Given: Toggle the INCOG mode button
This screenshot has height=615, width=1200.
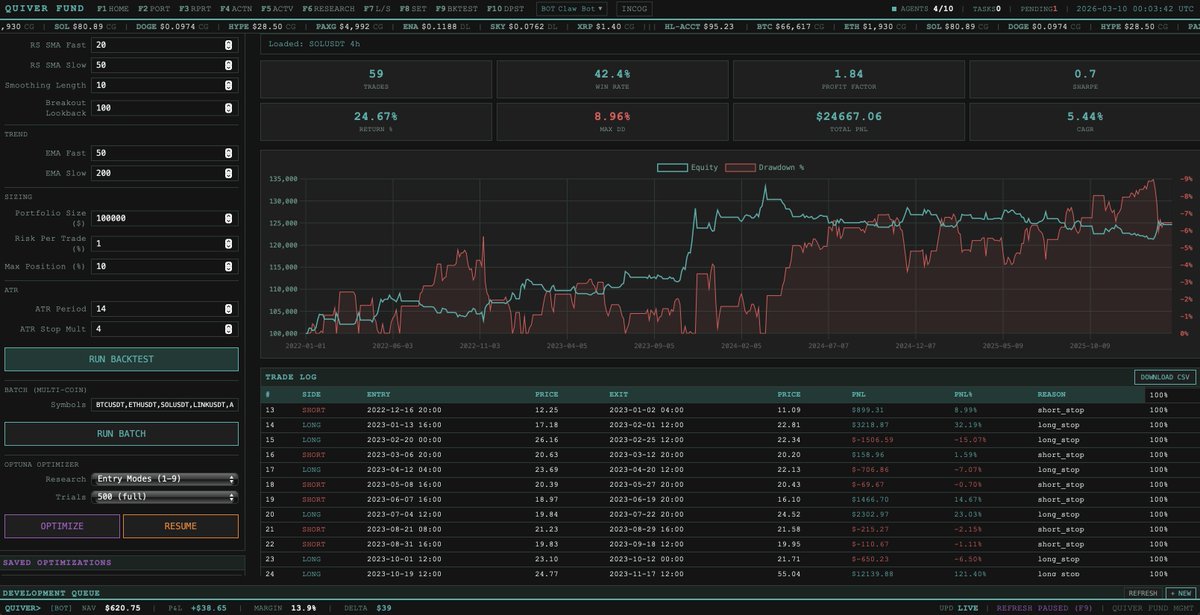Looking at the screenshot, I should (x=632, y=8).
